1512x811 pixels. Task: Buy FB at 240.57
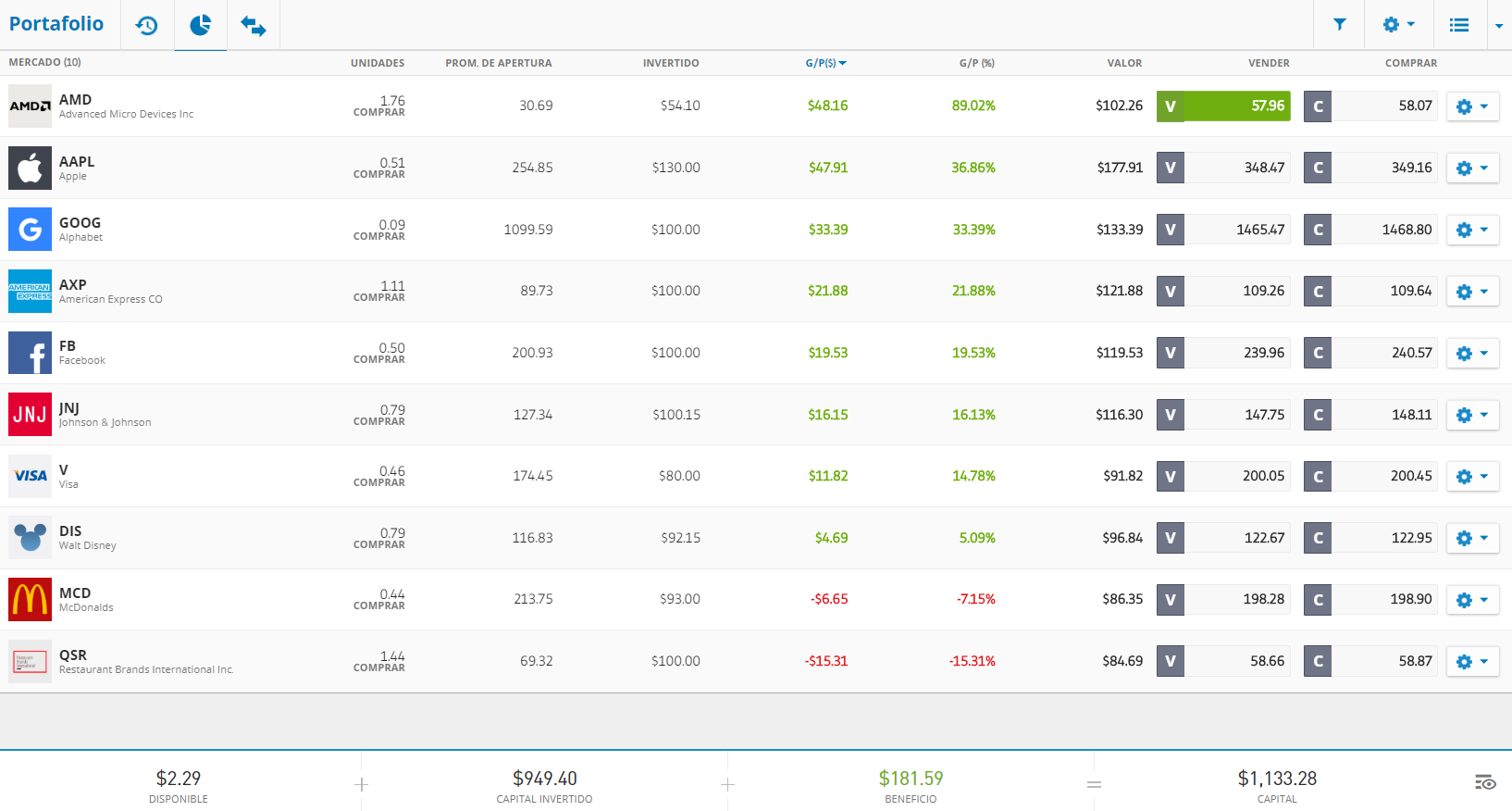[1370, 353]
